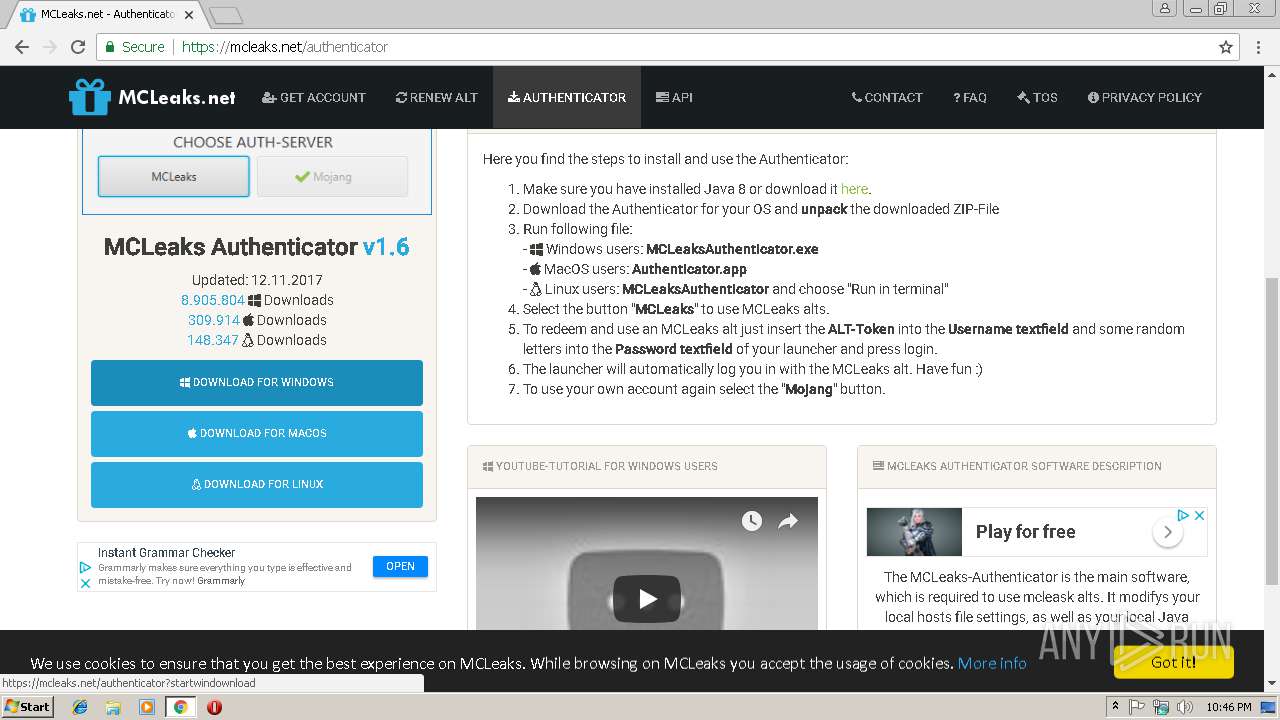The width and height of the screenshot is (1280, 720).
Task: Select the MCLeaks auth-server option
Action: pyautogui.click(x=174, y=177)
